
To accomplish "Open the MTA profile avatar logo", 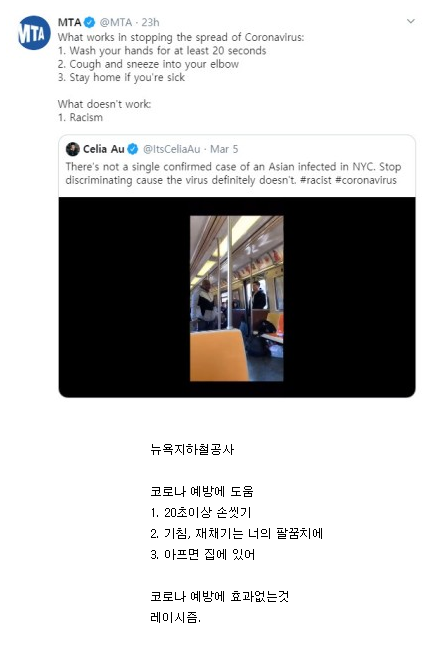I will 34,33.
